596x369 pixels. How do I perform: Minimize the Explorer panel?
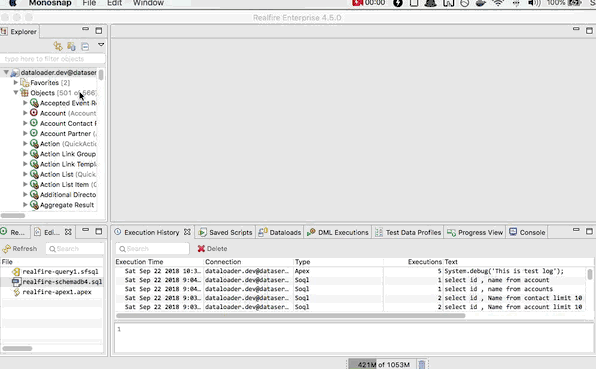tap(85, 29)
